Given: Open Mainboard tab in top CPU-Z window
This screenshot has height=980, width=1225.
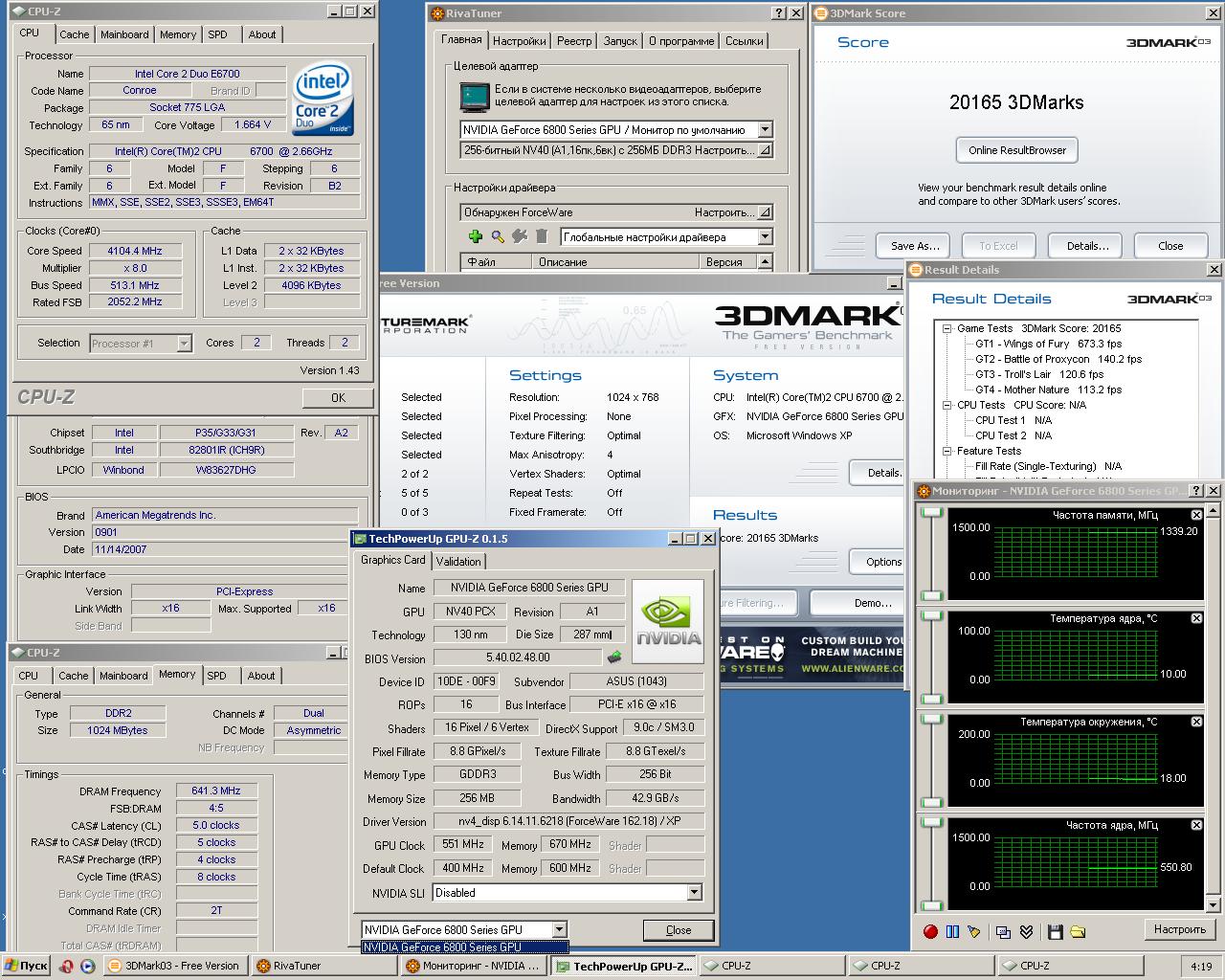Looking at the screenshot, I should pos(124,34).
